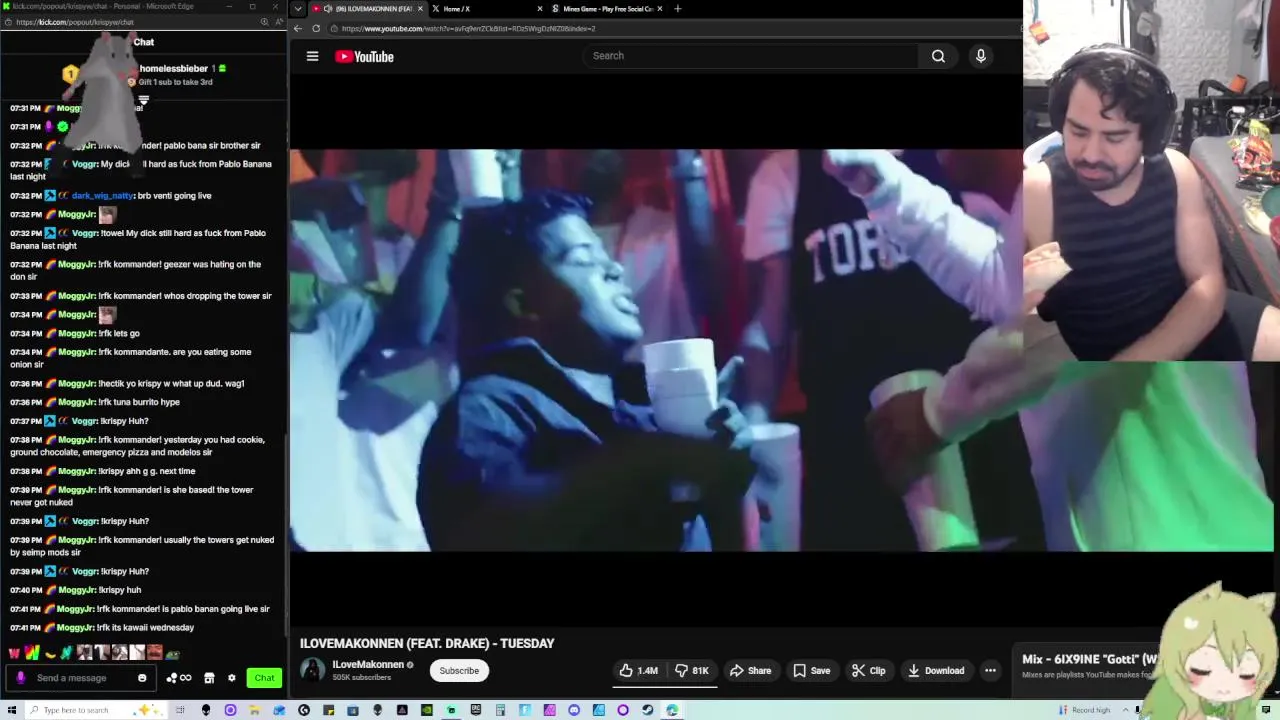Close the Mines Game tab
This screenshot has width=1280, height=720.
click(x=660, y=9)
